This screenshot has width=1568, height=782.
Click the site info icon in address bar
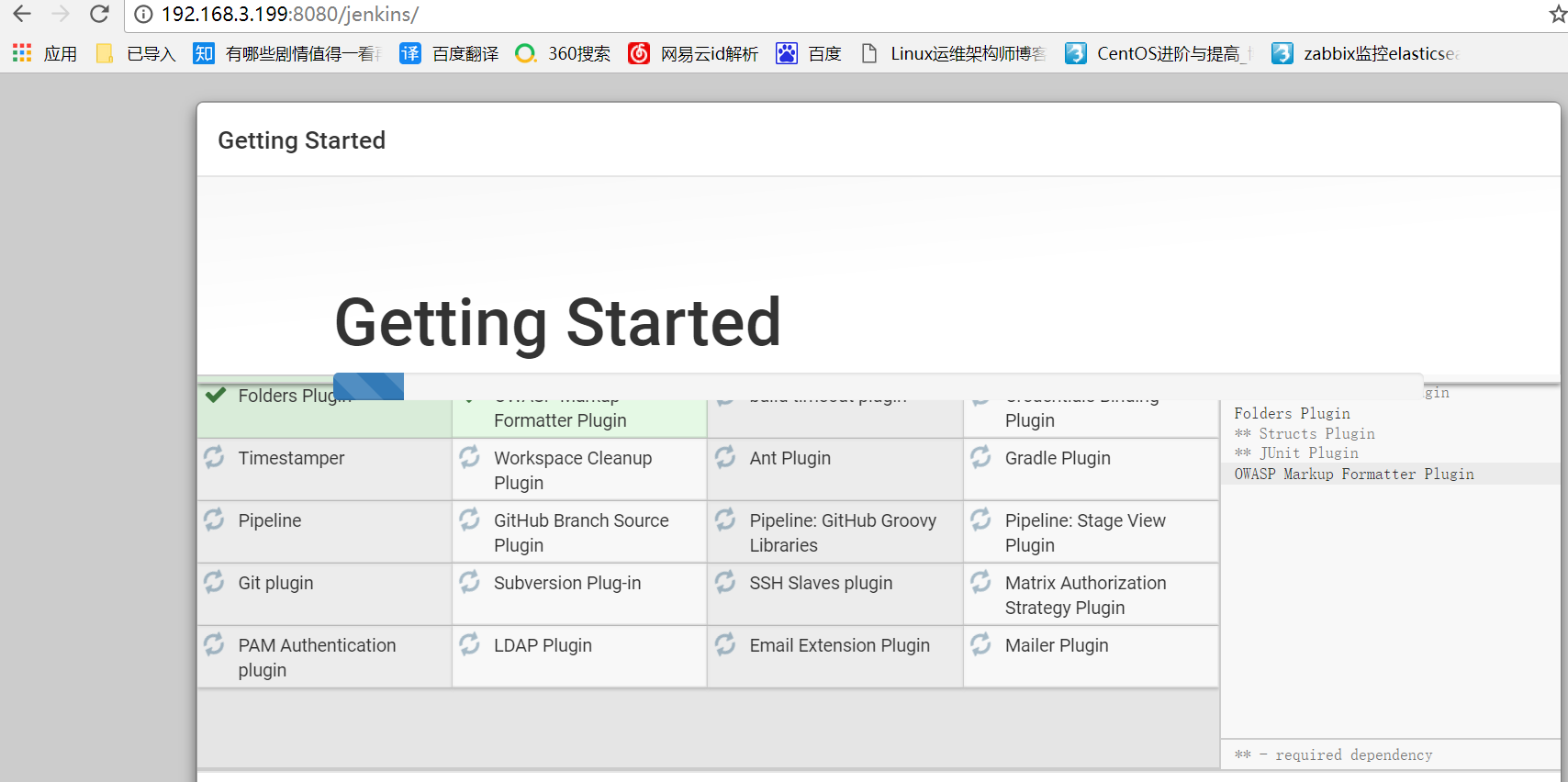(143, 15)
